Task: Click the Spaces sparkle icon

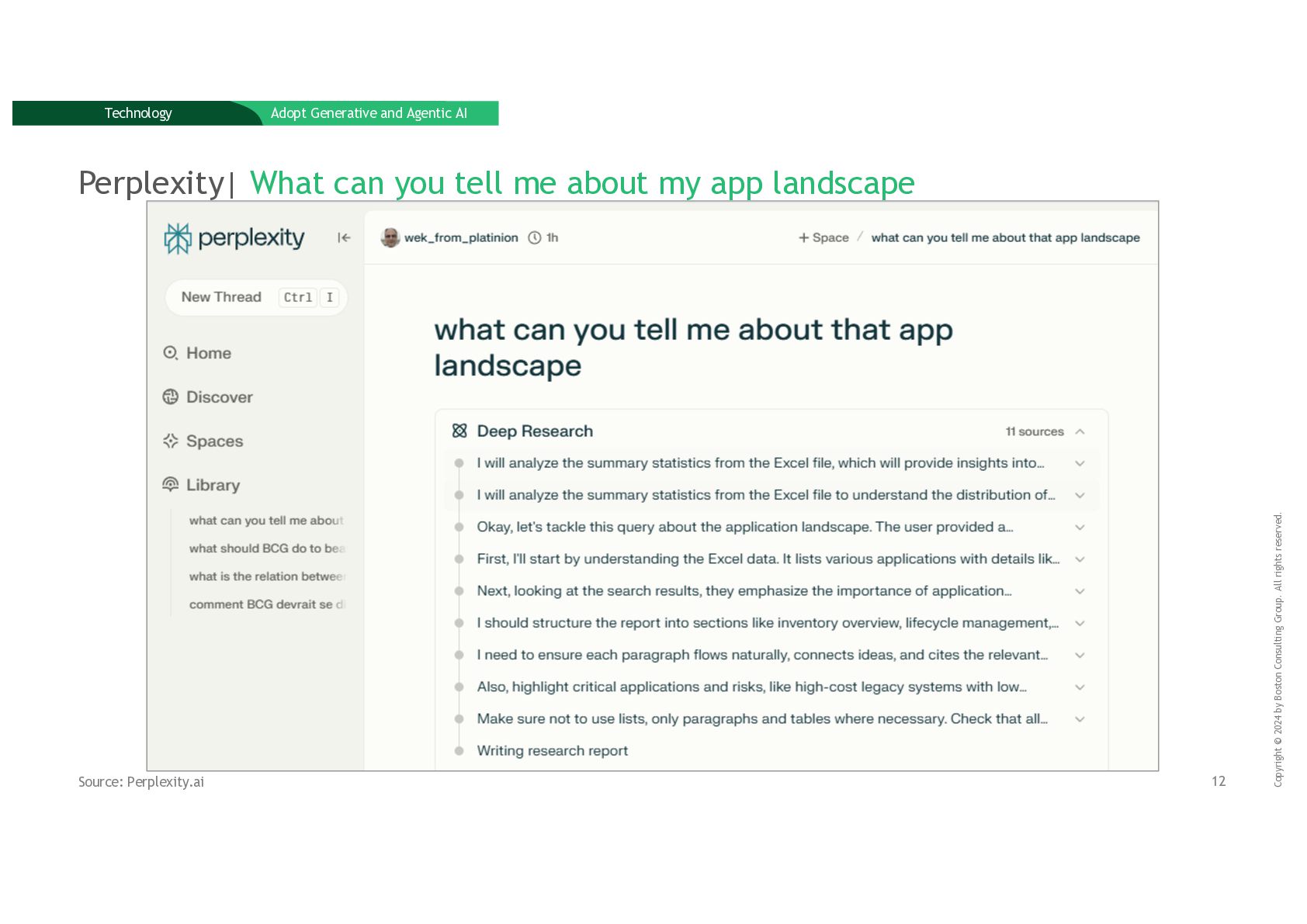Action: point(171,441)
